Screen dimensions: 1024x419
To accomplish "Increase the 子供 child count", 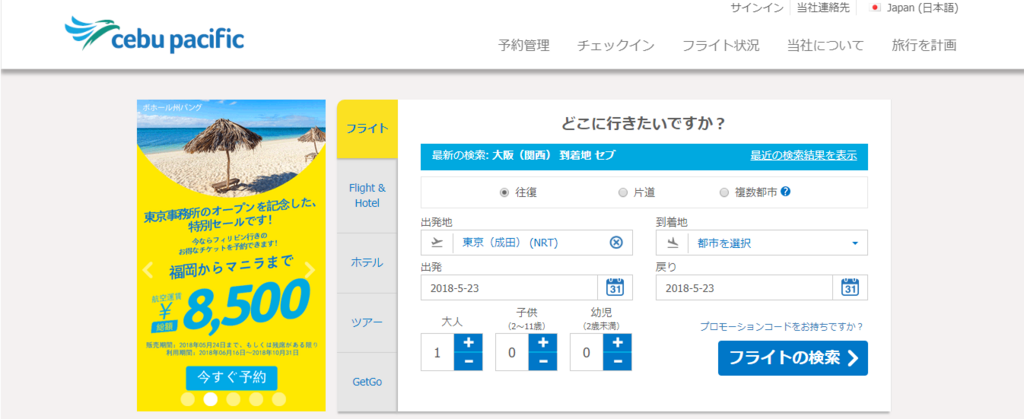I will [x=543, y=343].
